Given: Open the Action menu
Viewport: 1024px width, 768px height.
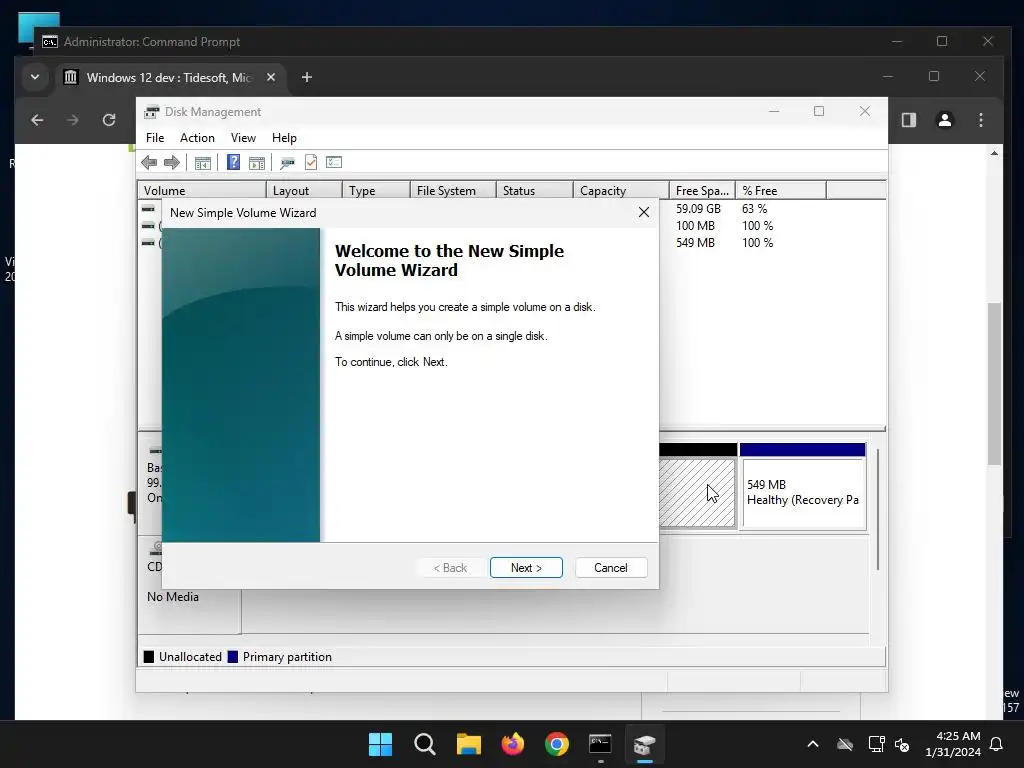Looking at the screenshot, I should pyautogui.click(x=197, y=138).
